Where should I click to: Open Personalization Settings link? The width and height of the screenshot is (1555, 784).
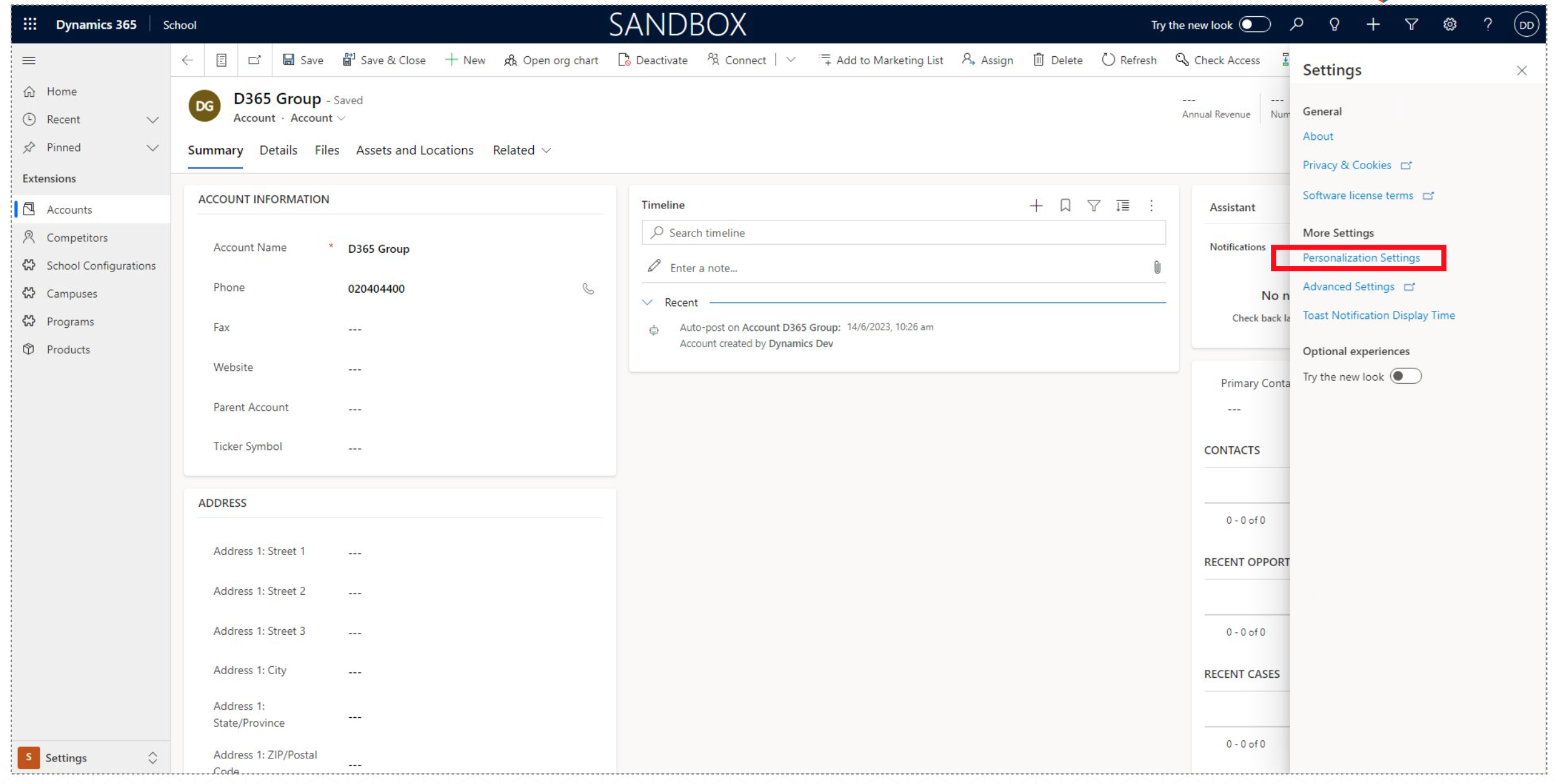(1361, 258)
